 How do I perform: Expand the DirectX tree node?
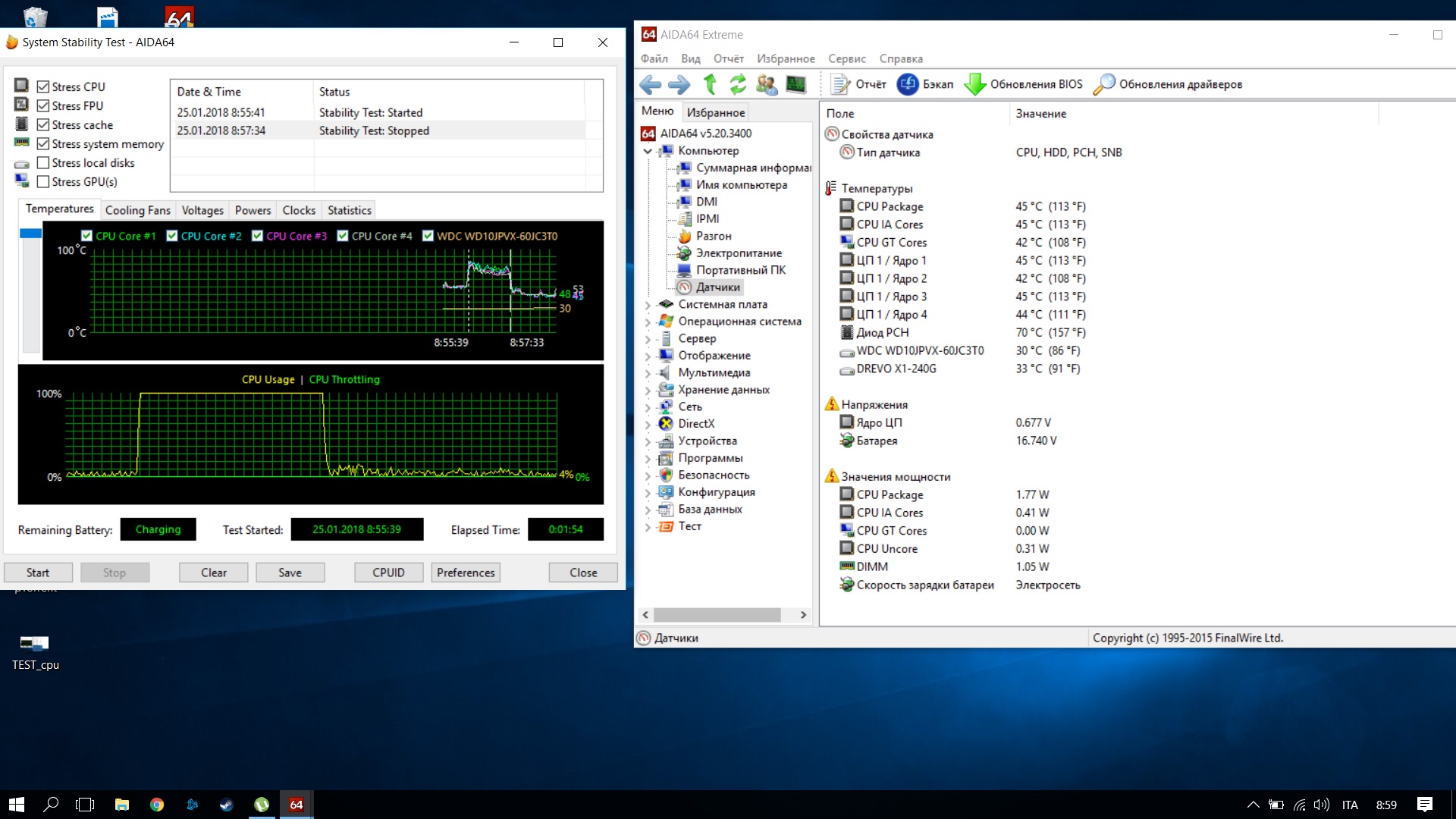tap(648, 424)
